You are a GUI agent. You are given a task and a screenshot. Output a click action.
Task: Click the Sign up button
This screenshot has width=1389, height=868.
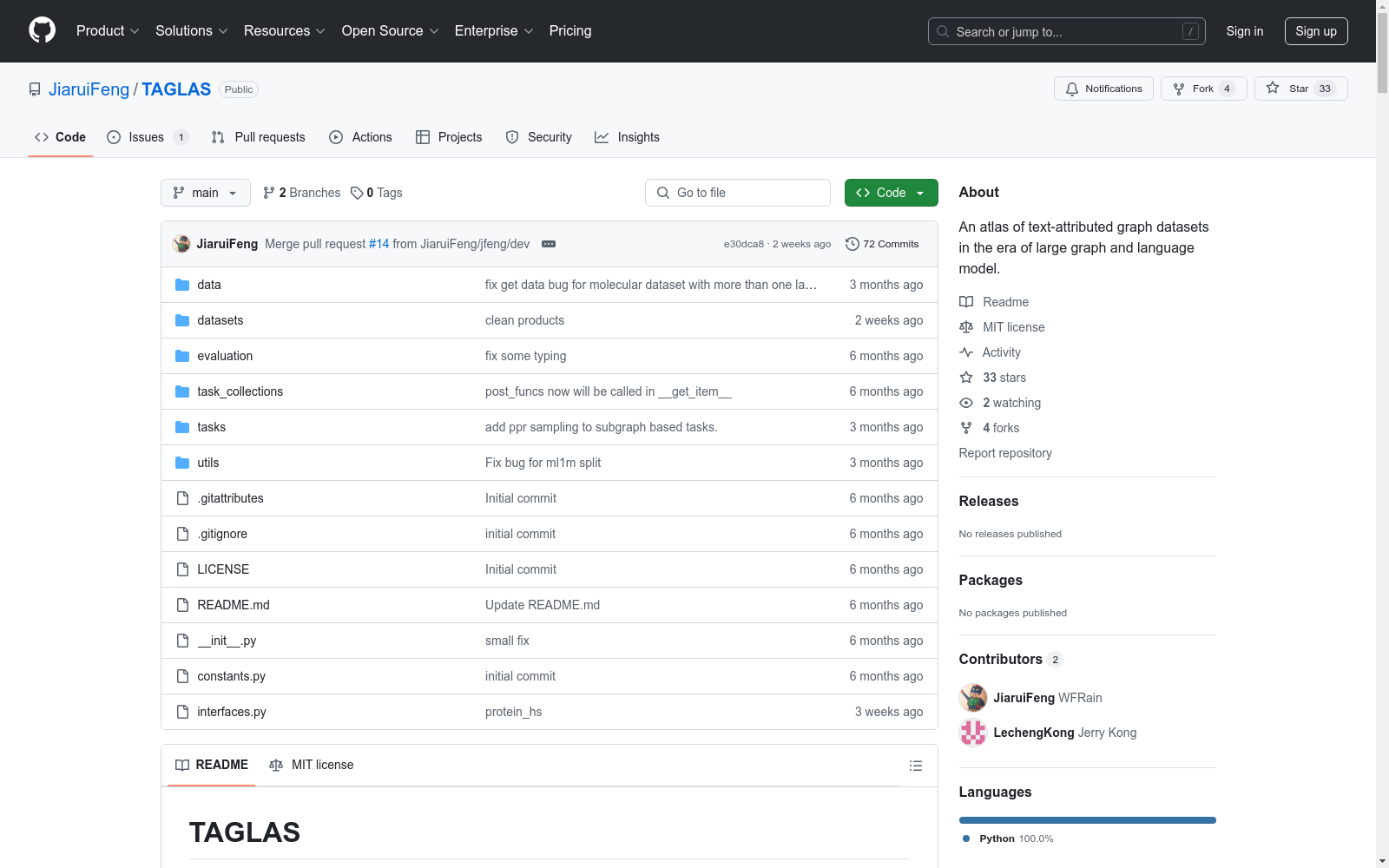click(x=1316, y=31)
